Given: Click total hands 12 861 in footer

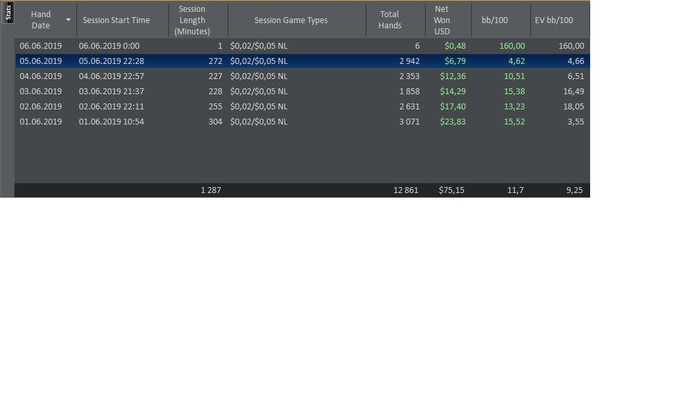Looking at the screenshot, I should point(406,190).
